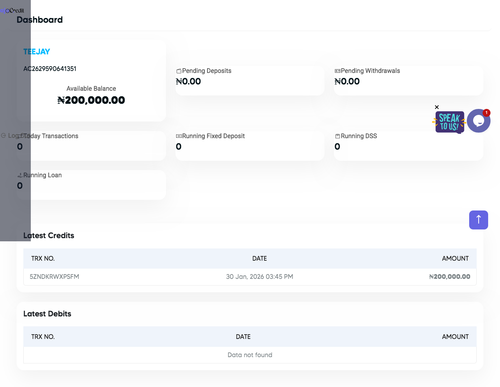Open the Pending Deposits card

click(250, 80)
